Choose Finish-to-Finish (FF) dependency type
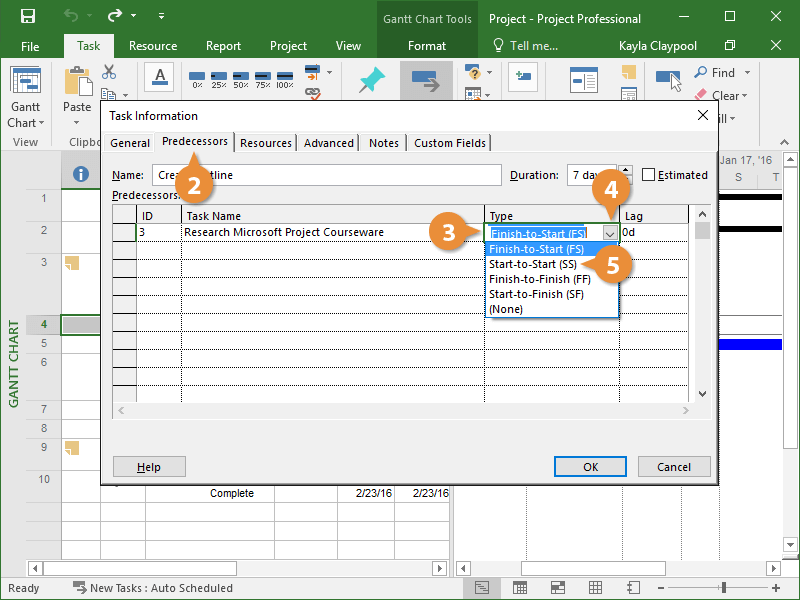 539,279
